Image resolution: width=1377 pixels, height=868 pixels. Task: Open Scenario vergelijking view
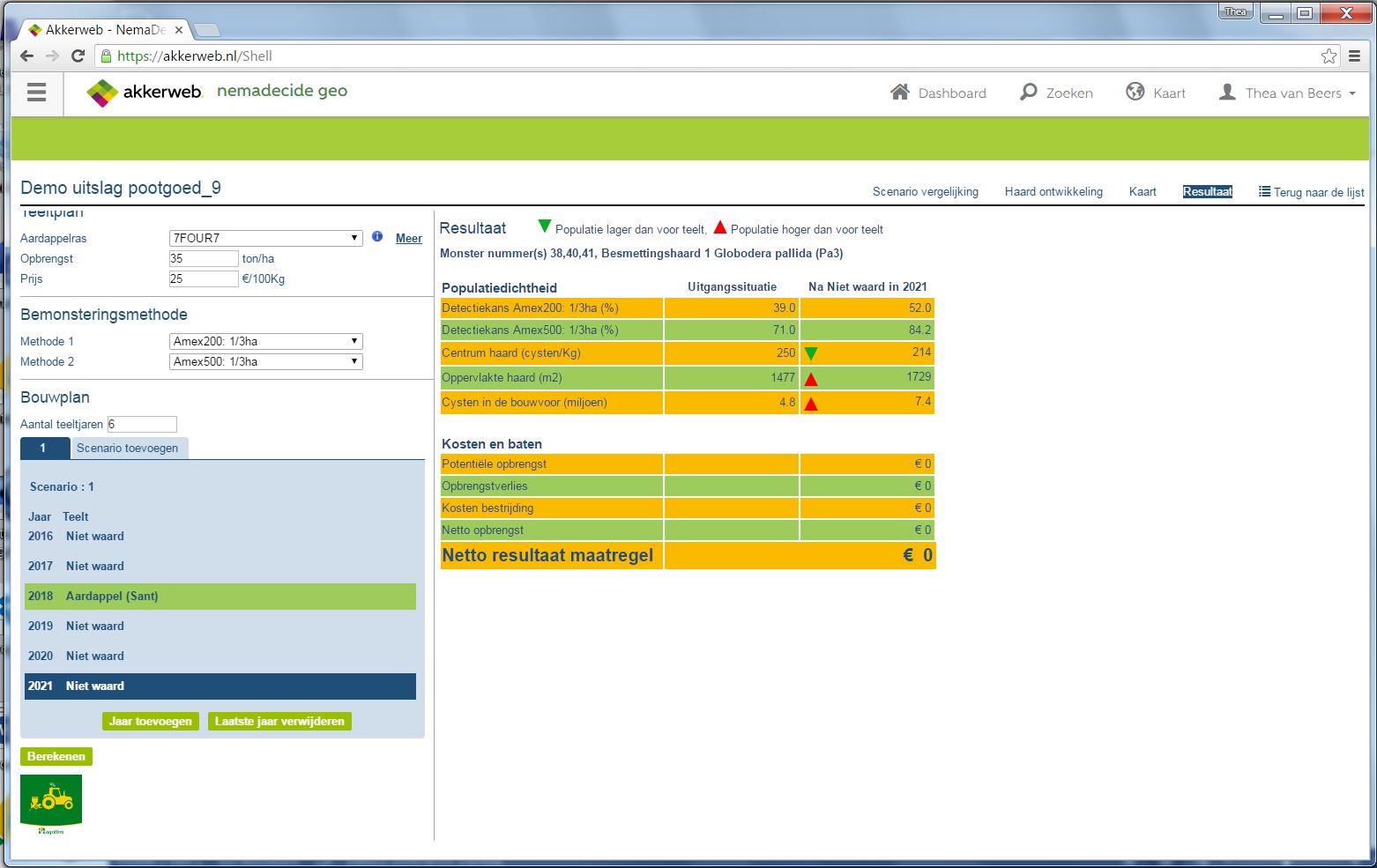pyautogui.click(x=926, y=191)
